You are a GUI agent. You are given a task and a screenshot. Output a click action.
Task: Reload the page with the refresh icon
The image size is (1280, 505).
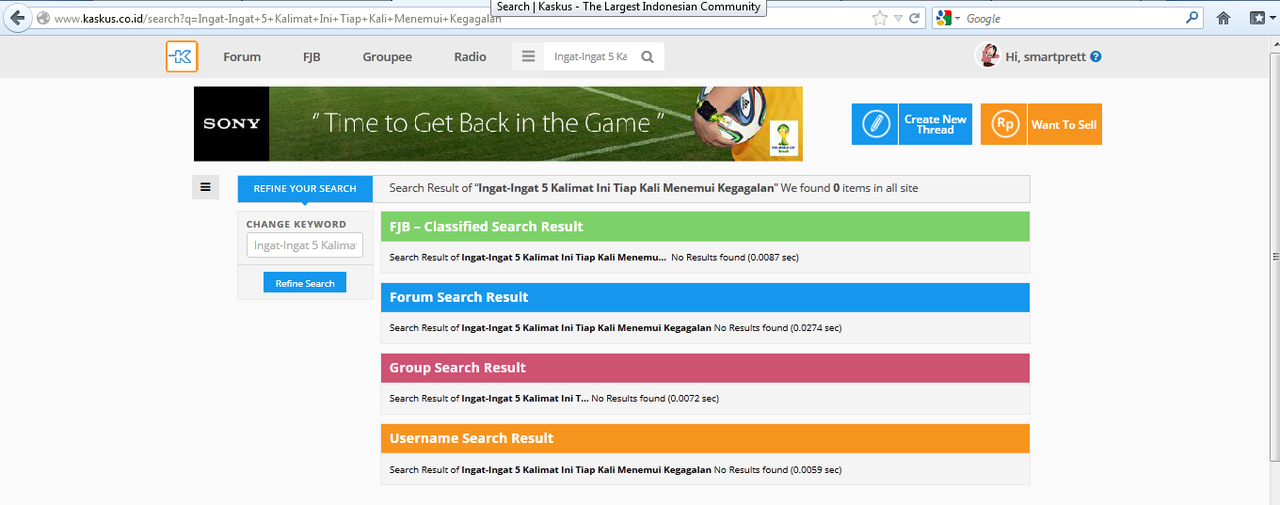pos(914,18)
